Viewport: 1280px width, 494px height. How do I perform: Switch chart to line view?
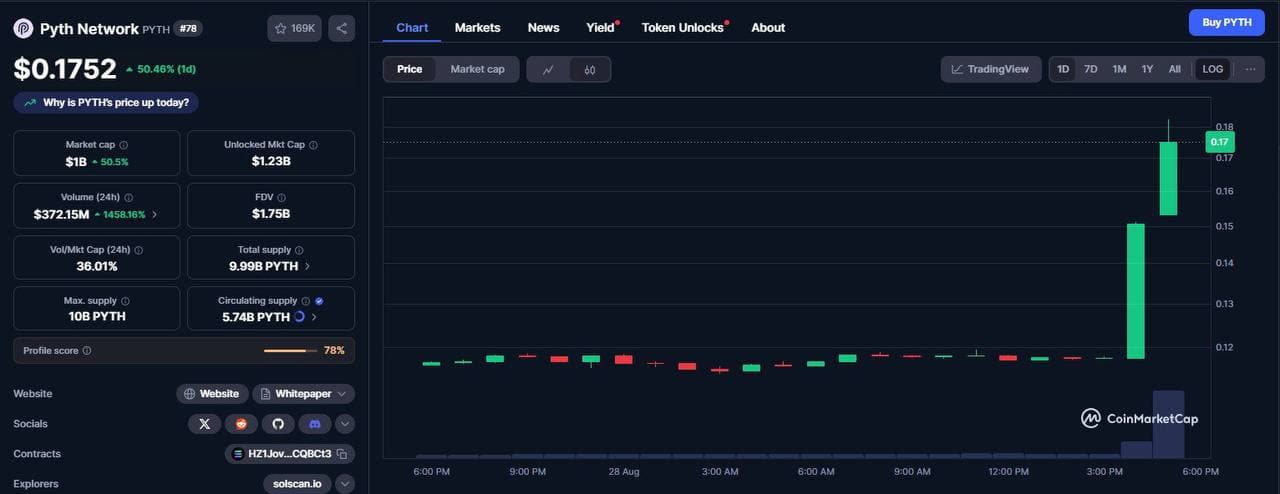click(x=548, y=69)
